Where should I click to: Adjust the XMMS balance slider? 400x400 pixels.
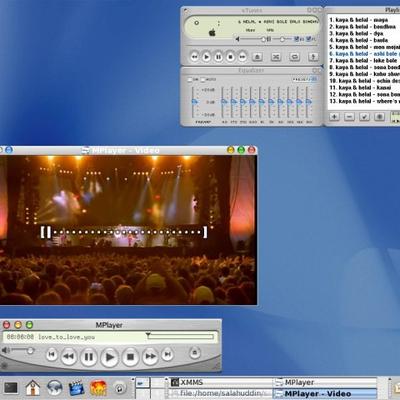[x=282, y=39]
